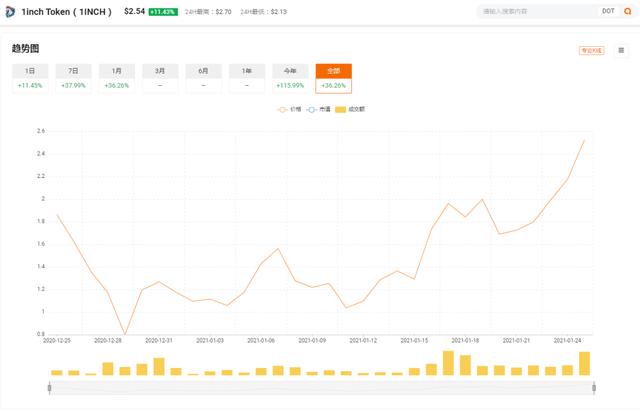Click the 2021-01-24 x-axis date label
This screenshot has width=640, height=411.
[567, 340]
